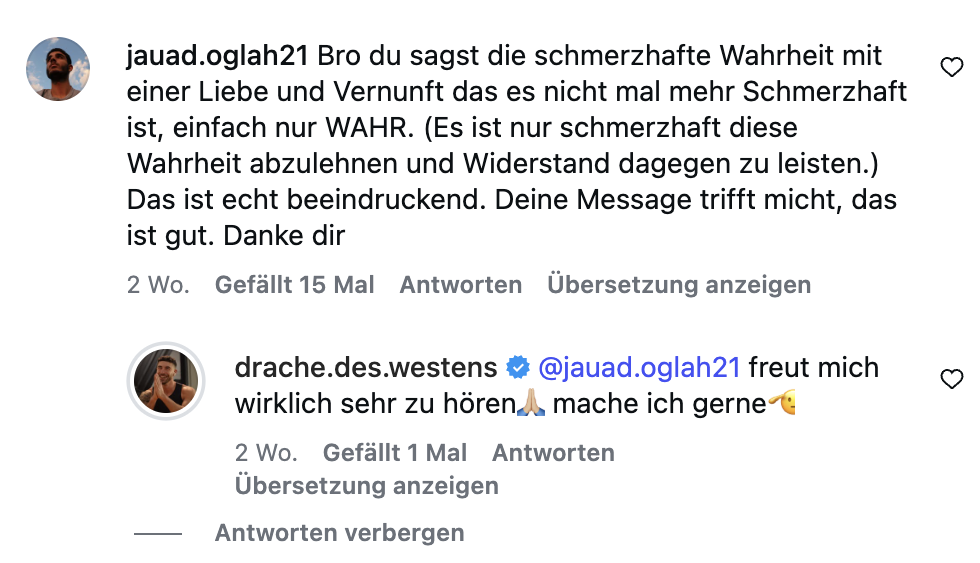
Task: Click the @jauad.oglah21 mention in the reply
Action: (639, 368)
